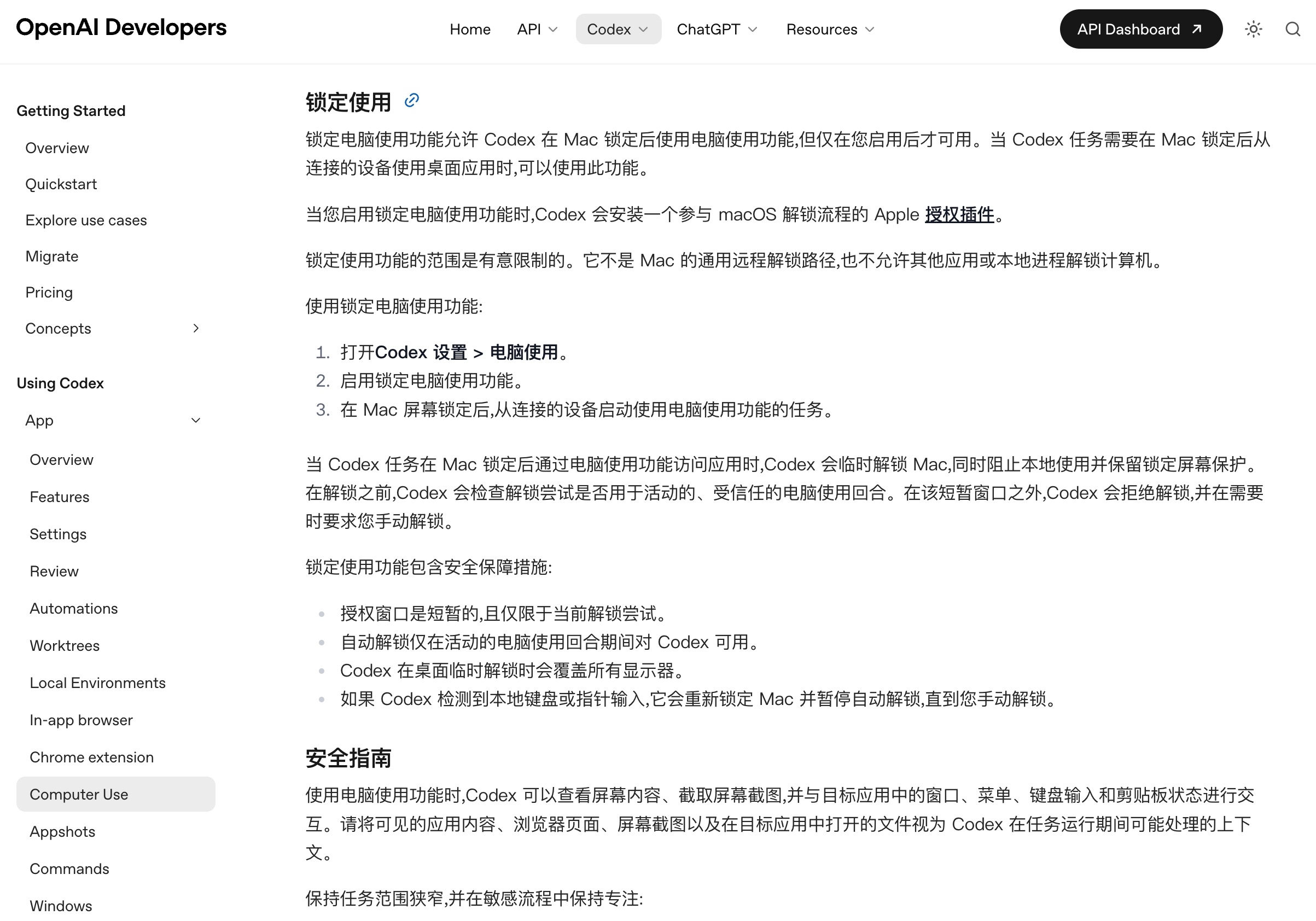Click bullet '授权窗口是短暂的,且仅限于当前解锁尝试。'

pyautogui.click(x=505, y=614)
